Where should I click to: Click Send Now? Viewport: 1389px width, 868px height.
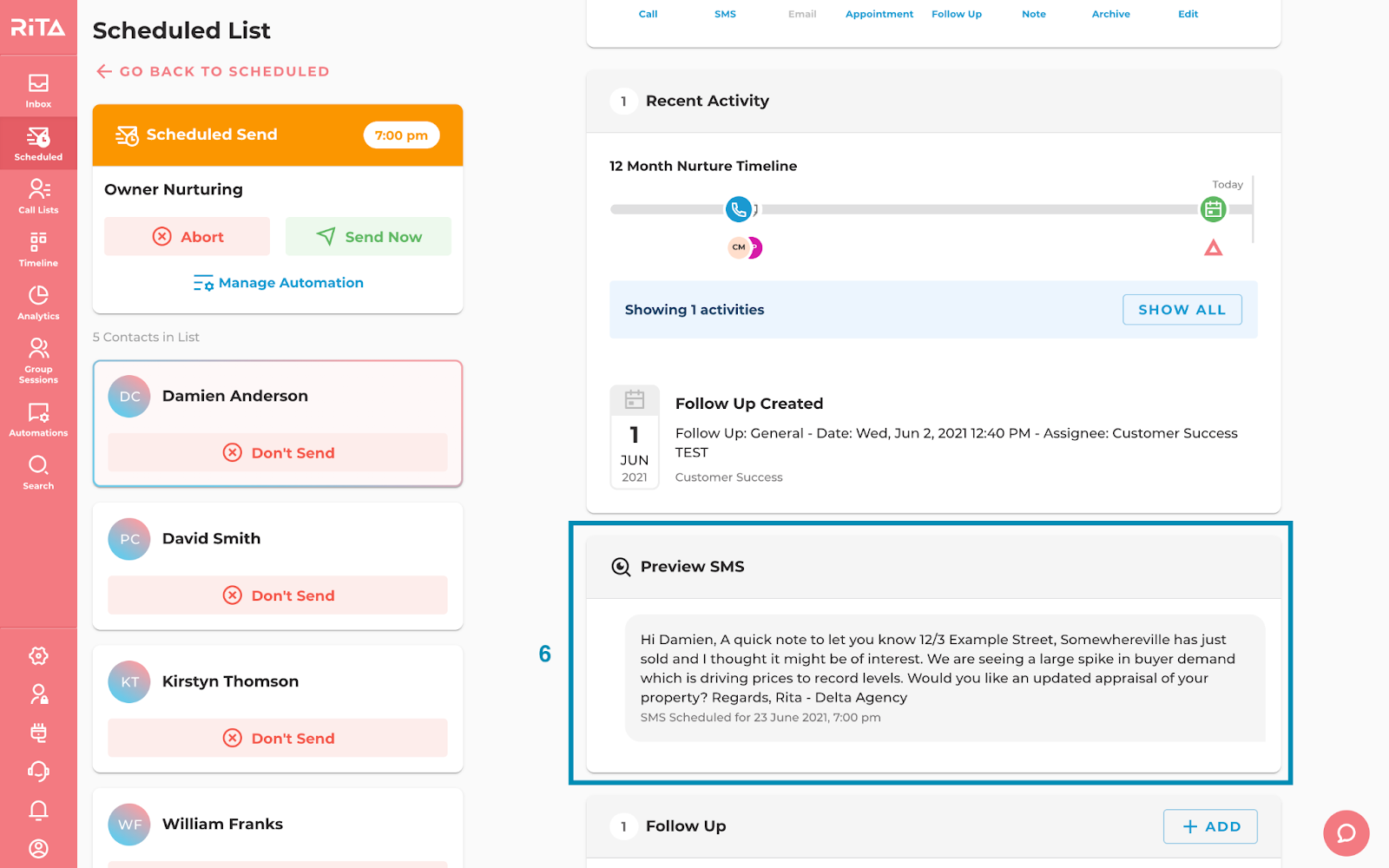(x=368, y=236)
